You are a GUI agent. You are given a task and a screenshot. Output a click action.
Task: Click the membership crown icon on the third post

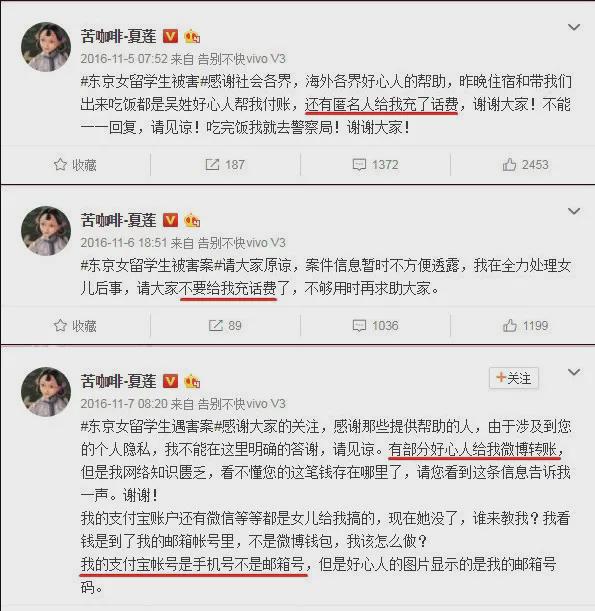coord(192,381)
